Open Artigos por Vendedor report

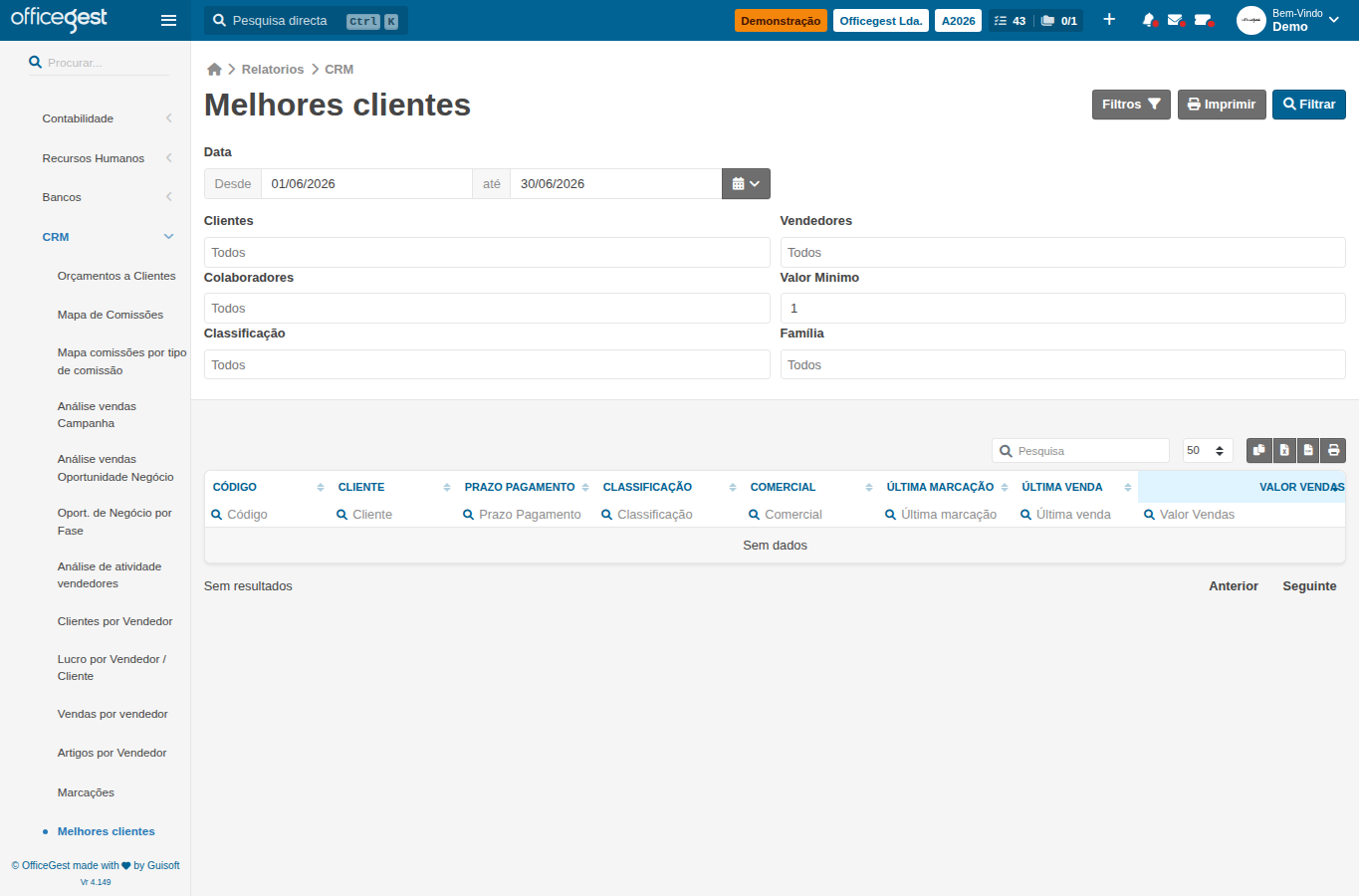pyautogui.click(x=112, y=753)
